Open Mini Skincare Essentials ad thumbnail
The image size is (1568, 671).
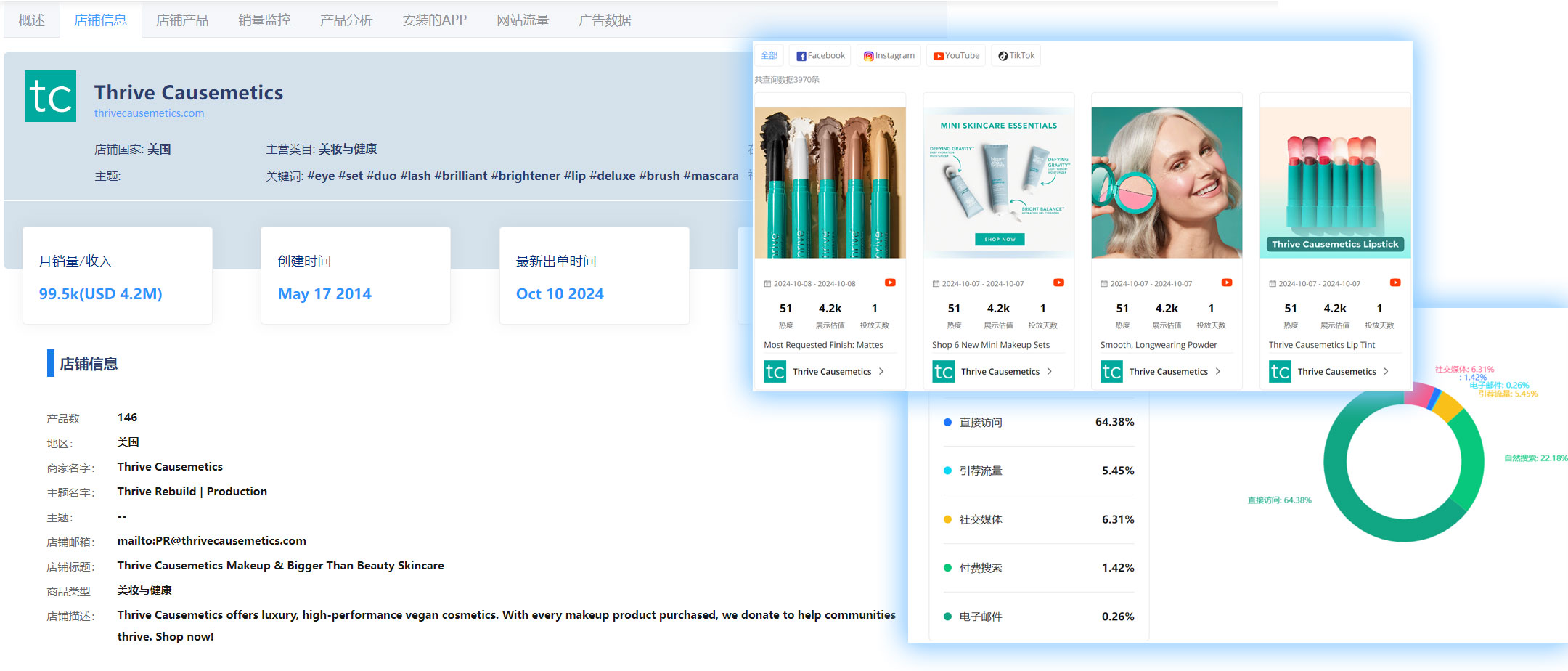(x=999, y=183)
